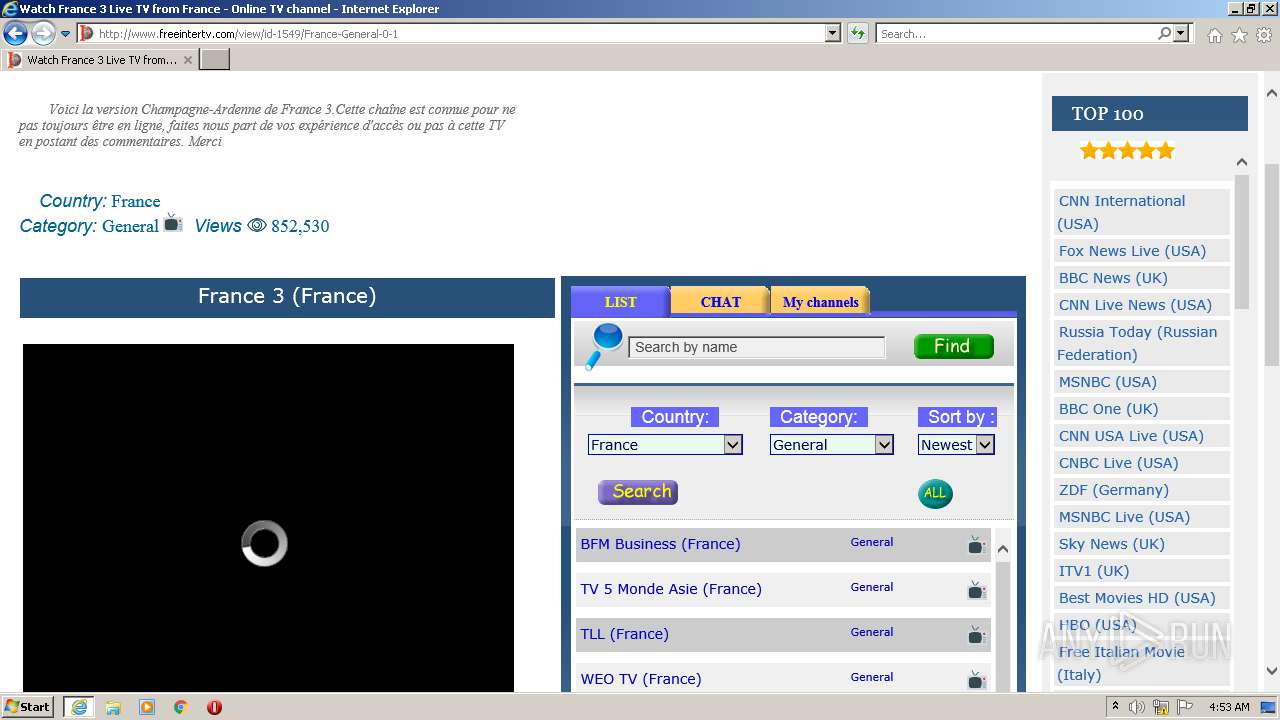1280x720 pixels.
Task: Click the page scrollbar down arrow
Action: point(1272,672)
